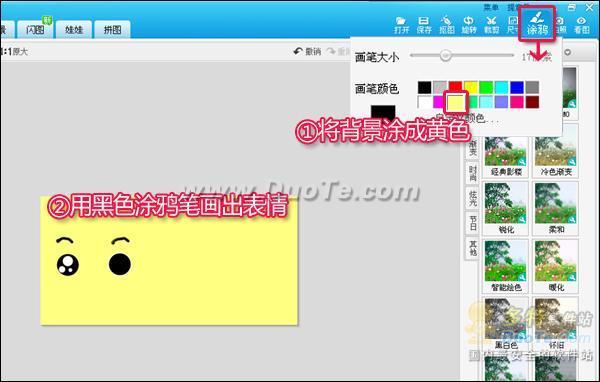Pick the red brush color swatch
The image size is (600, 382).
[455, 87]
